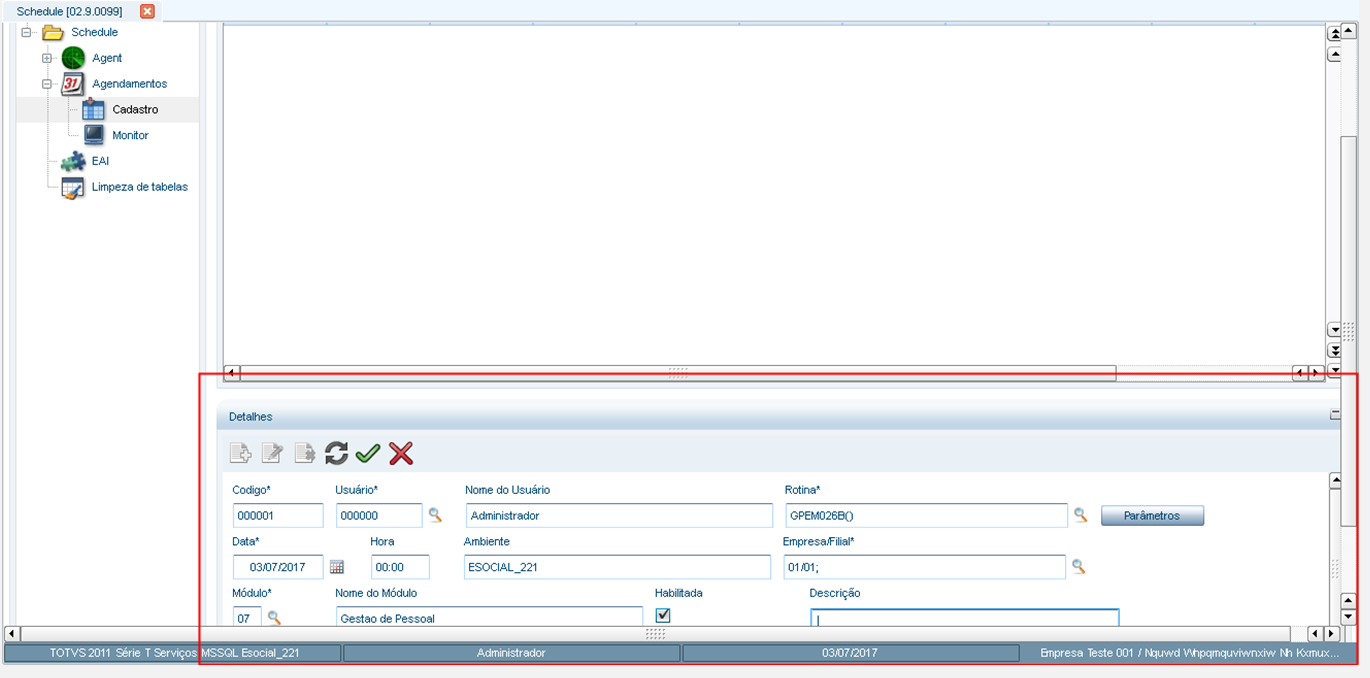Click the edit record pencil icon
The height and width of the screenshot is (678, 1370).
pyautogui.click(x=272, y=454)
